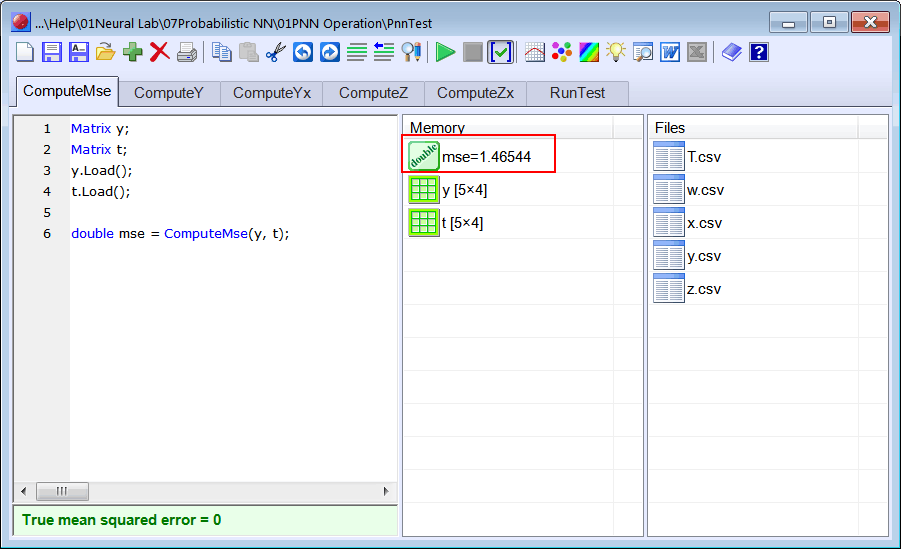
Task: Print using the printer icon
Action: tap(187, 52)
